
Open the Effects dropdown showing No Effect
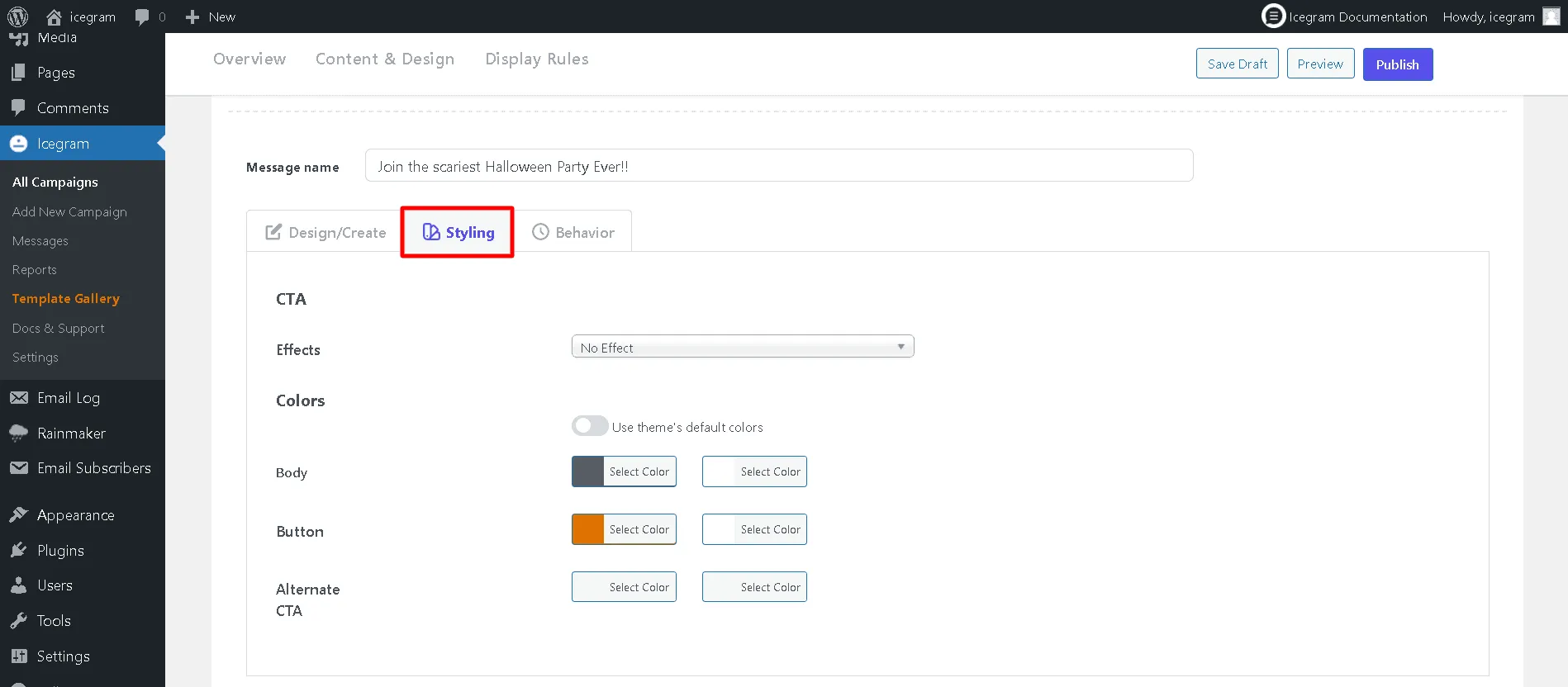[x=743, y=347]
